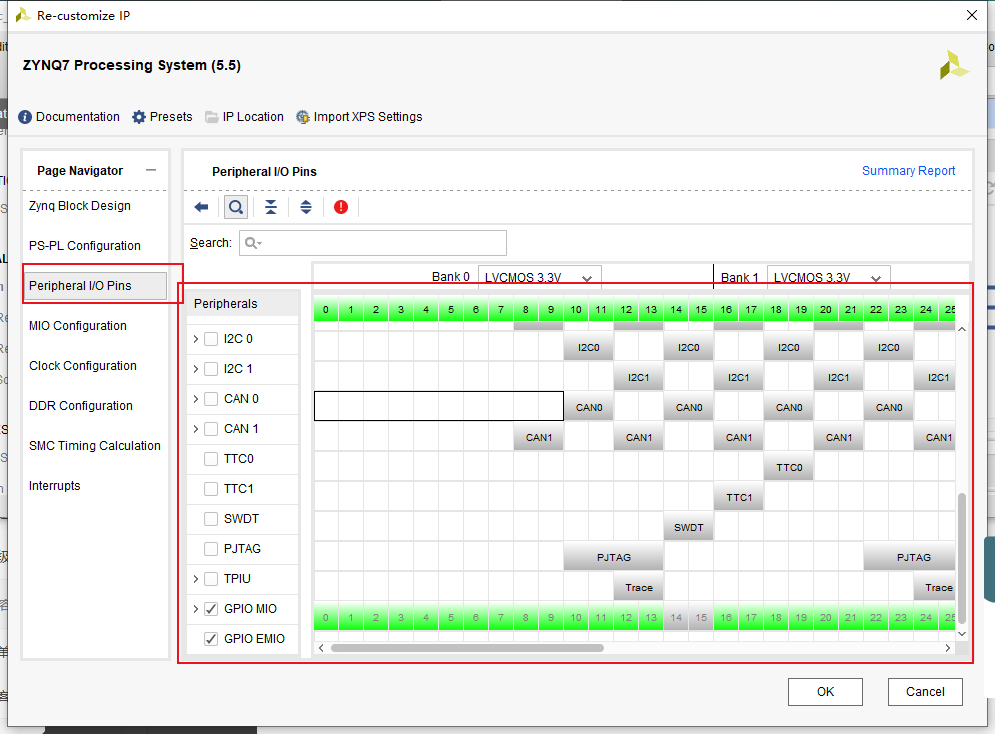
Task: Go to DDR Configuration page
Action: pos(81,405)
